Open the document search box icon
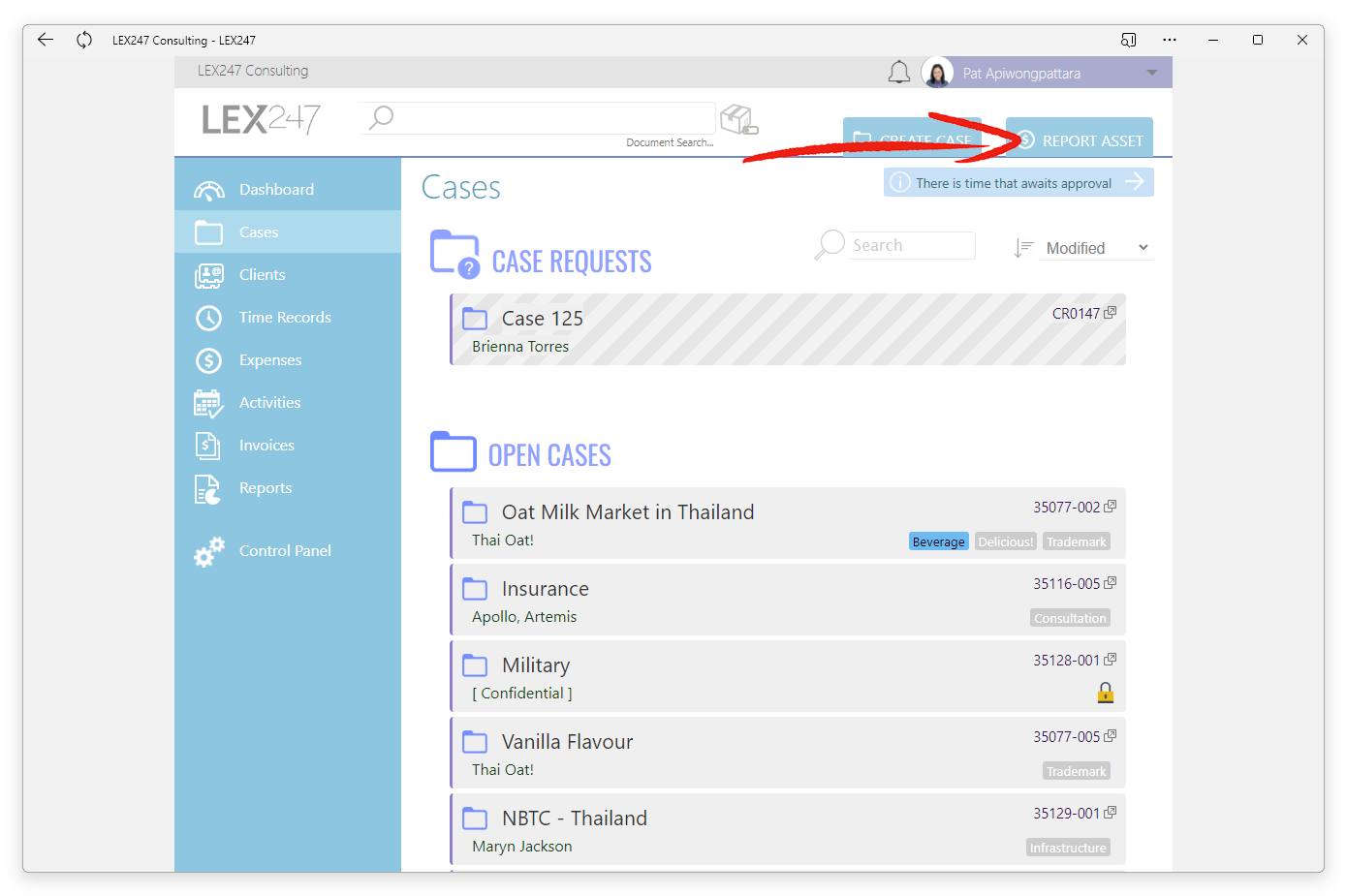The width and height of the screenshot is (1347, 896). (x=739, y=120)
